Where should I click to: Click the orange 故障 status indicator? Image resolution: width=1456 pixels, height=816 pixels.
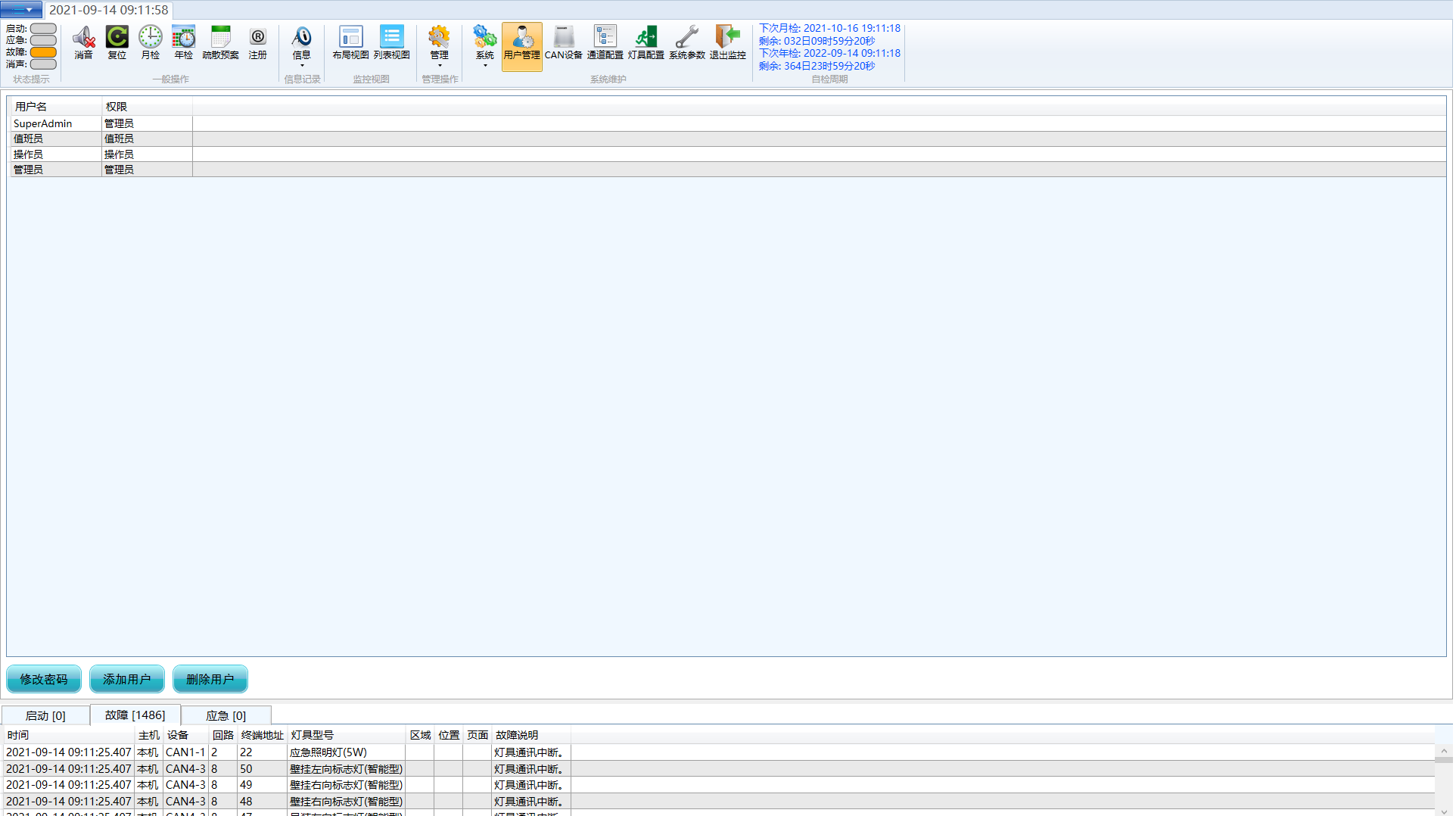coord(43,52)
